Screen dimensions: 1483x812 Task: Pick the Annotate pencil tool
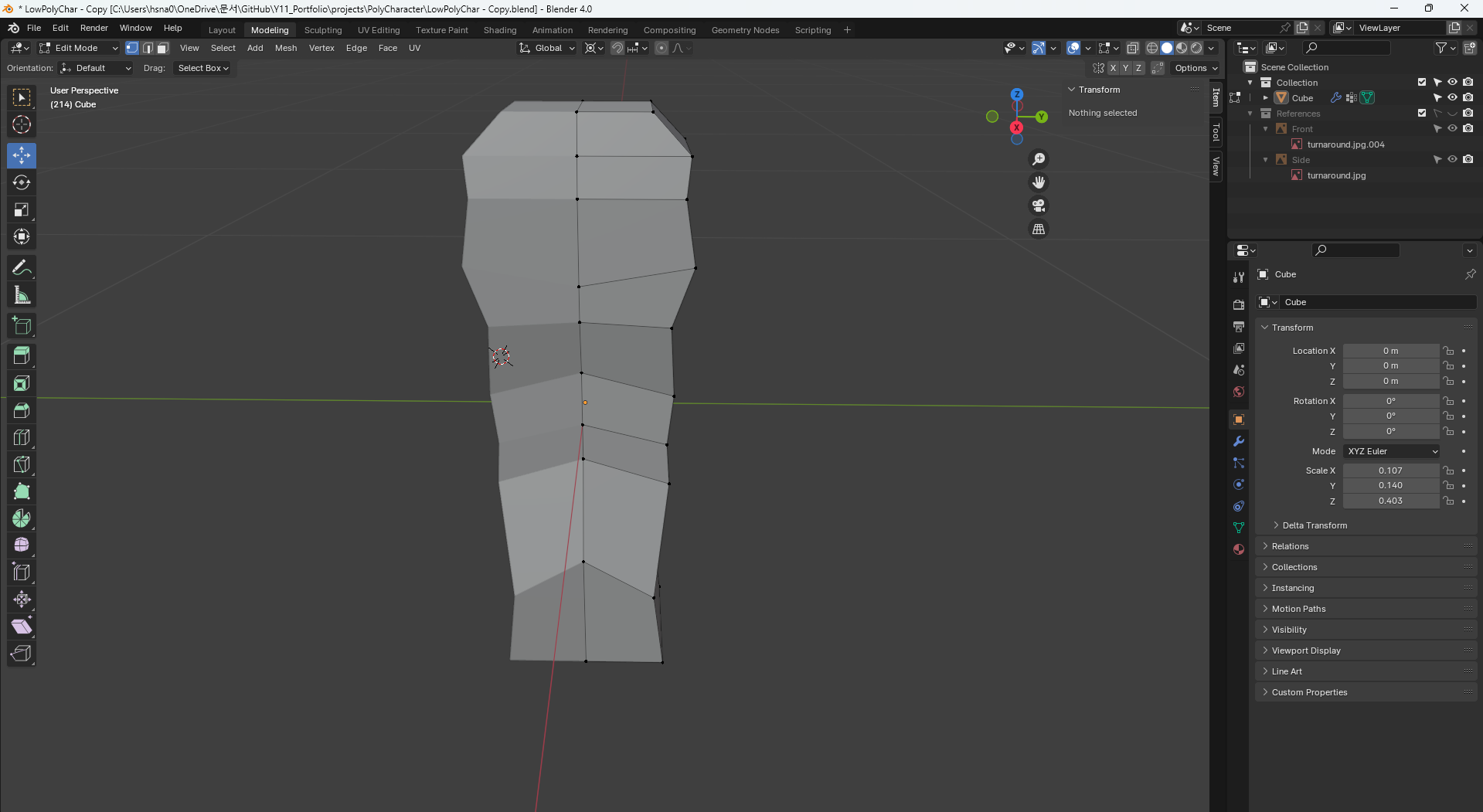[22, 268]
